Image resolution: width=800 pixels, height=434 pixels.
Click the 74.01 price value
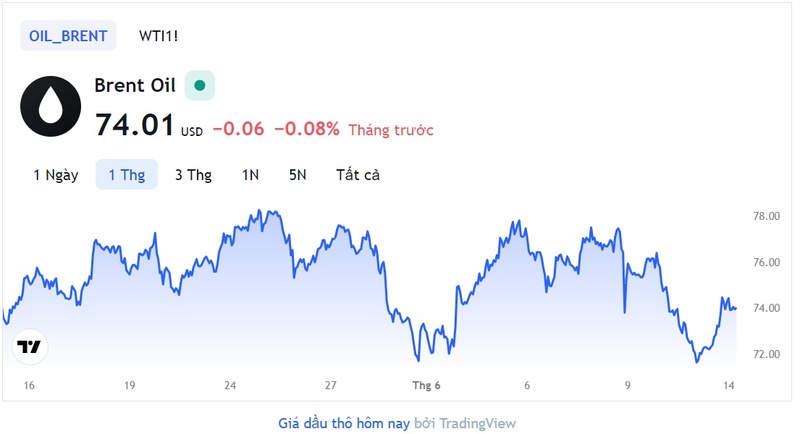click(x=135, y=125)
